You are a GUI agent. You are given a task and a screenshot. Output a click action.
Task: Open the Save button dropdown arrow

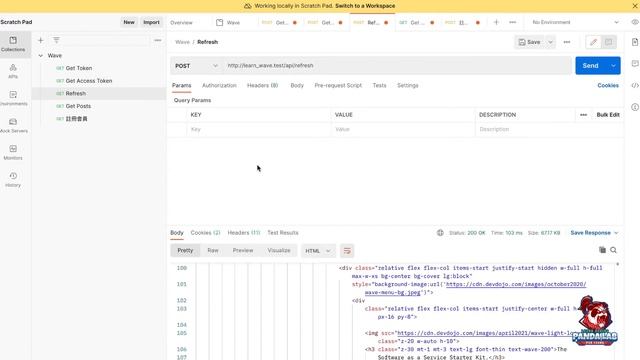(x=550, y=42)
